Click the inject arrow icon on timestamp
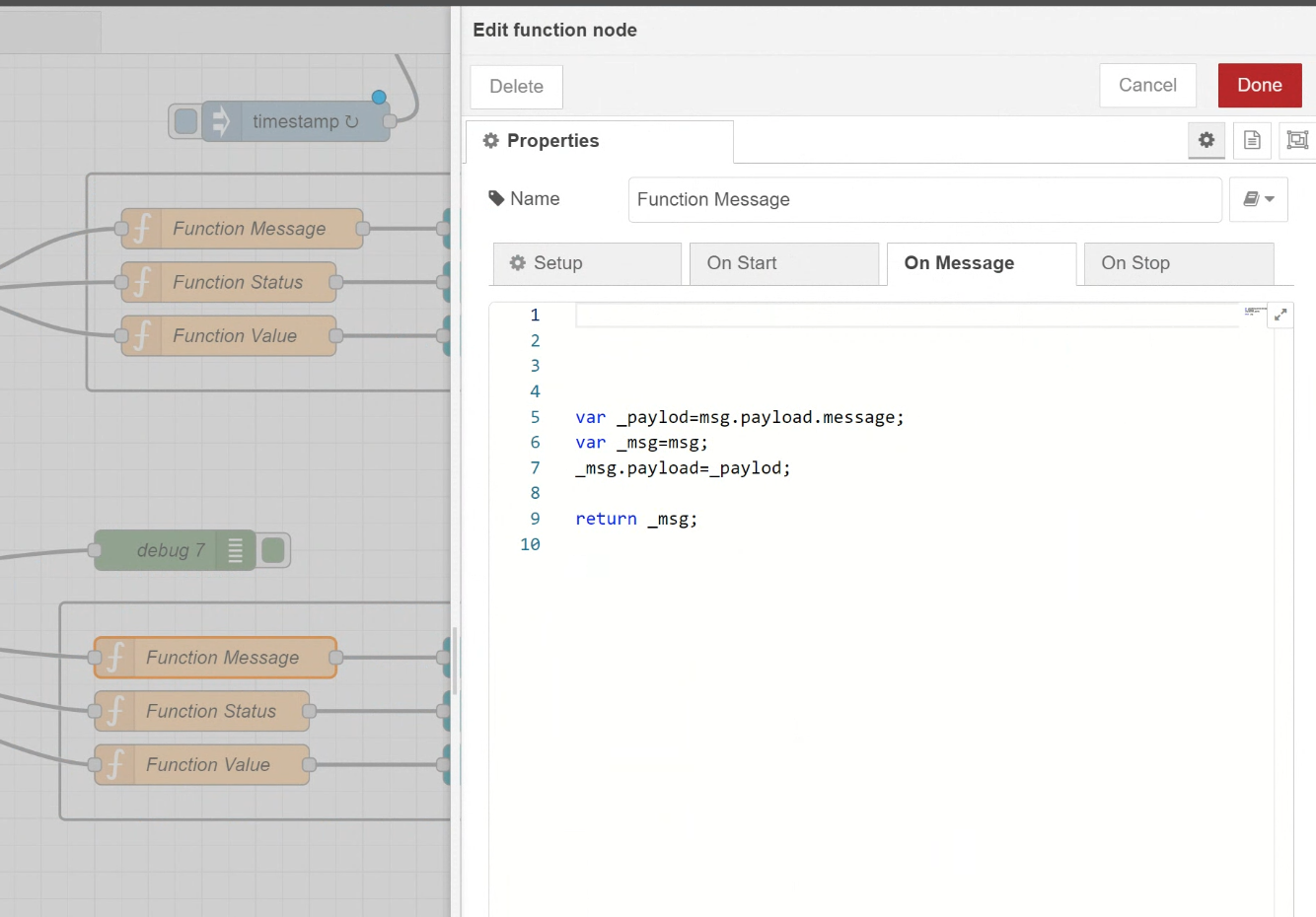The width and height of the screenshot is (1316, 917). [x=221, y=121]
